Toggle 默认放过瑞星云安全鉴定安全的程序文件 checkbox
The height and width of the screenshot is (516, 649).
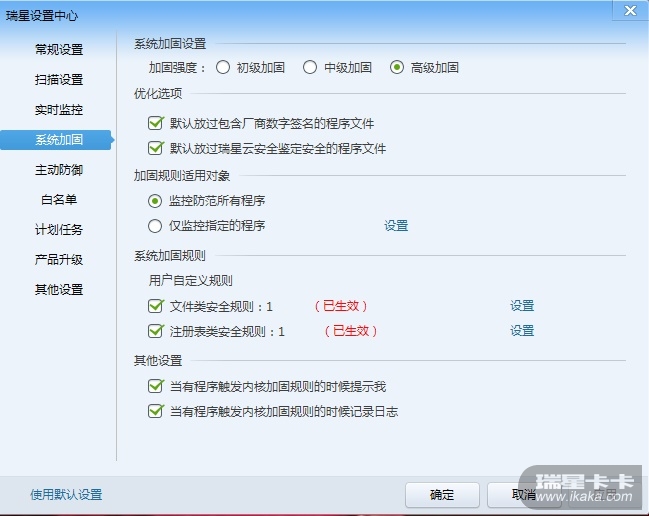156,148
